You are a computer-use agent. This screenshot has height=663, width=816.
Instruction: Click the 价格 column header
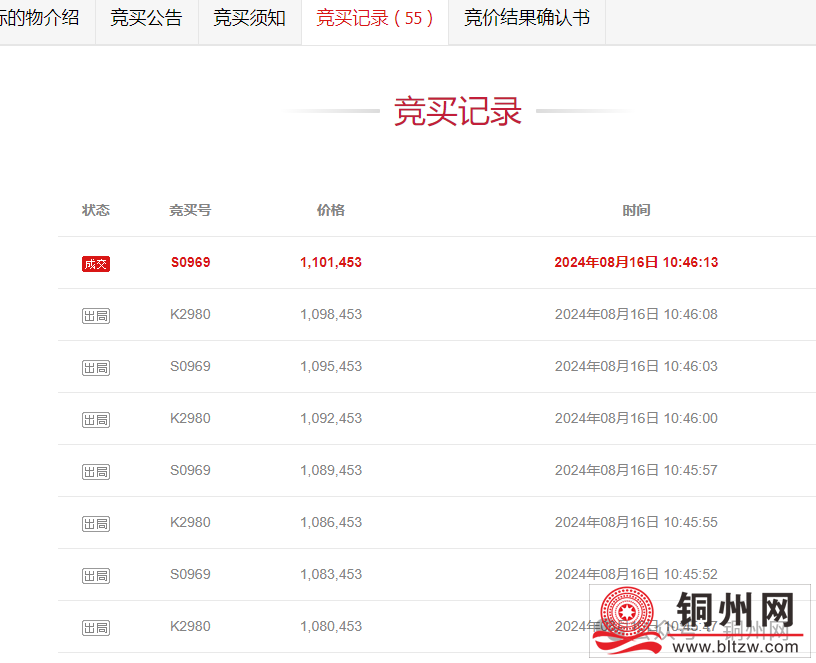tap(331, 210)
